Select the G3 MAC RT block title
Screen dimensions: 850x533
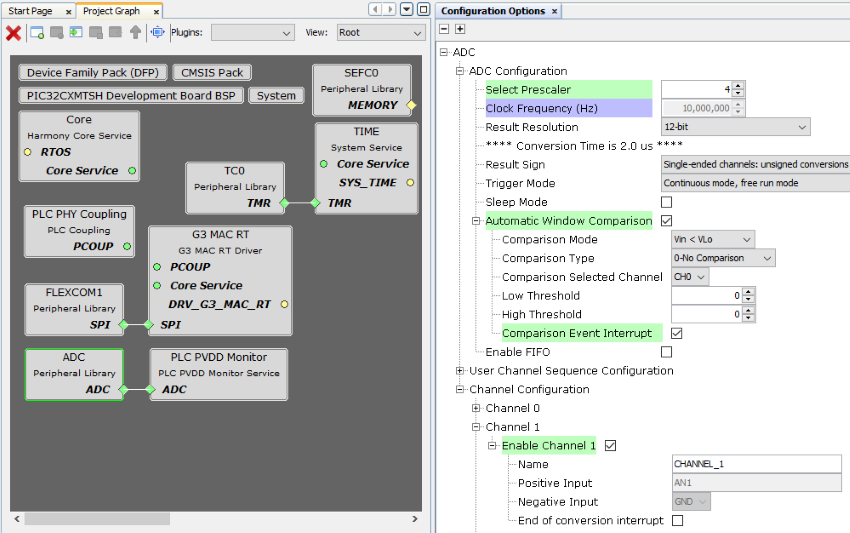pos(220,235)
